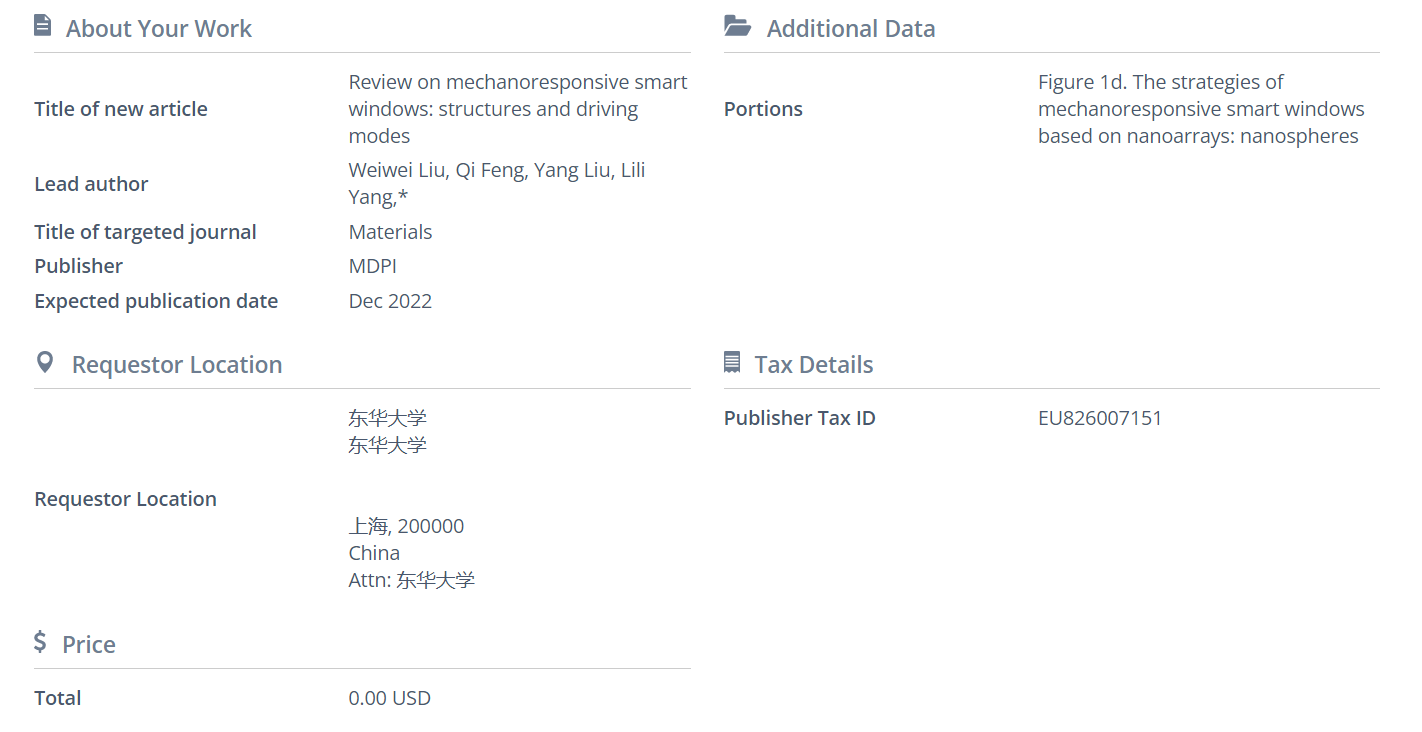
Task: Click the Attn line in requestor address
Action: click(x=412, y=580)
